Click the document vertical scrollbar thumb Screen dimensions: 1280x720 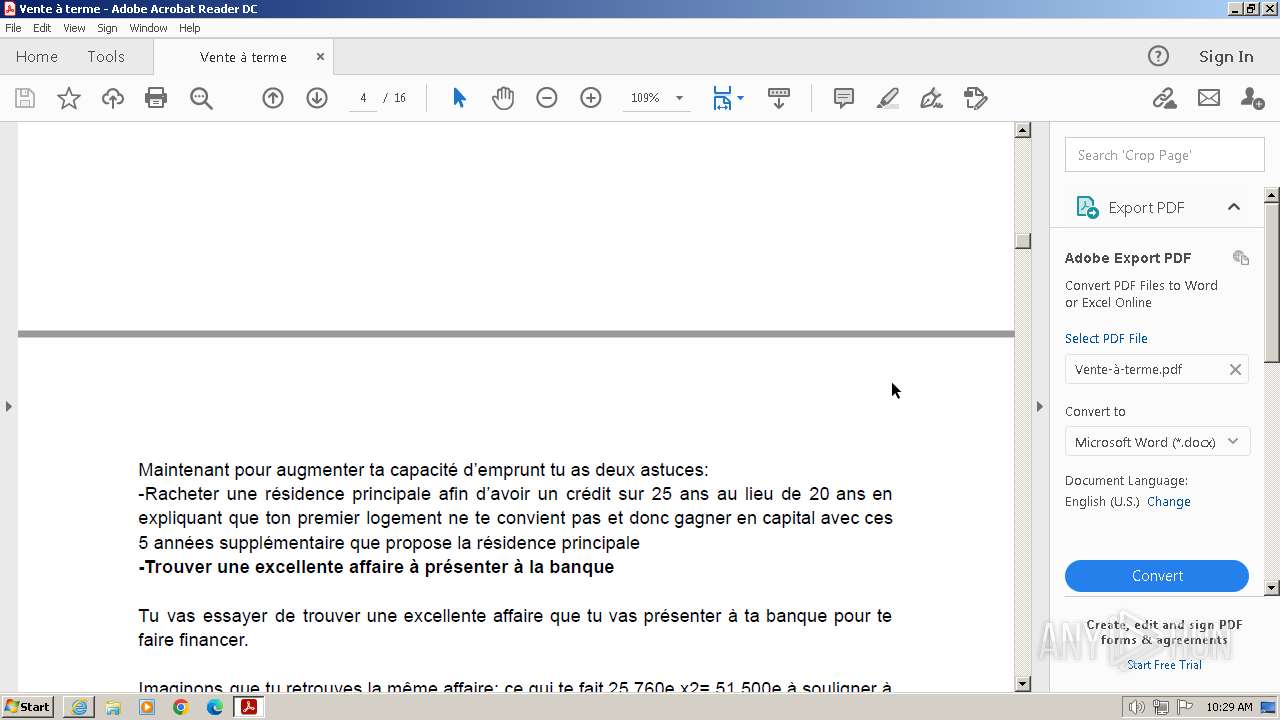pos(1022,241)
